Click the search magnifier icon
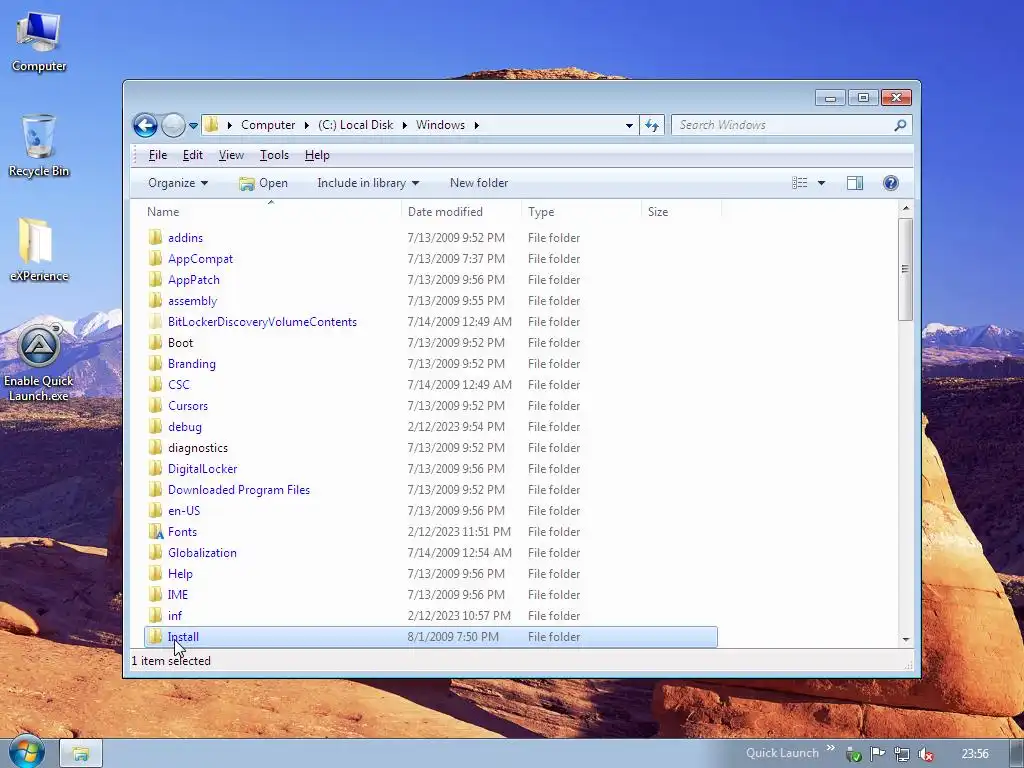The width and height of the screenshot is (1024, 768). (900, 125)
